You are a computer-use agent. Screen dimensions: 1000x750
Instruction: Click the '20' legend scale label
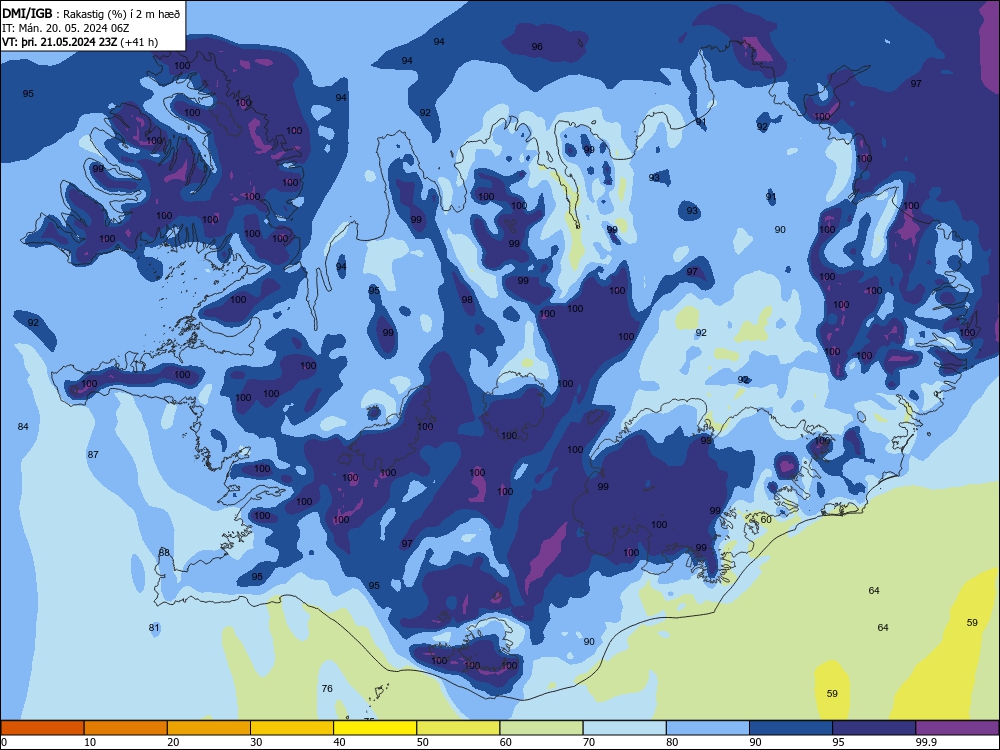[173, 742]
